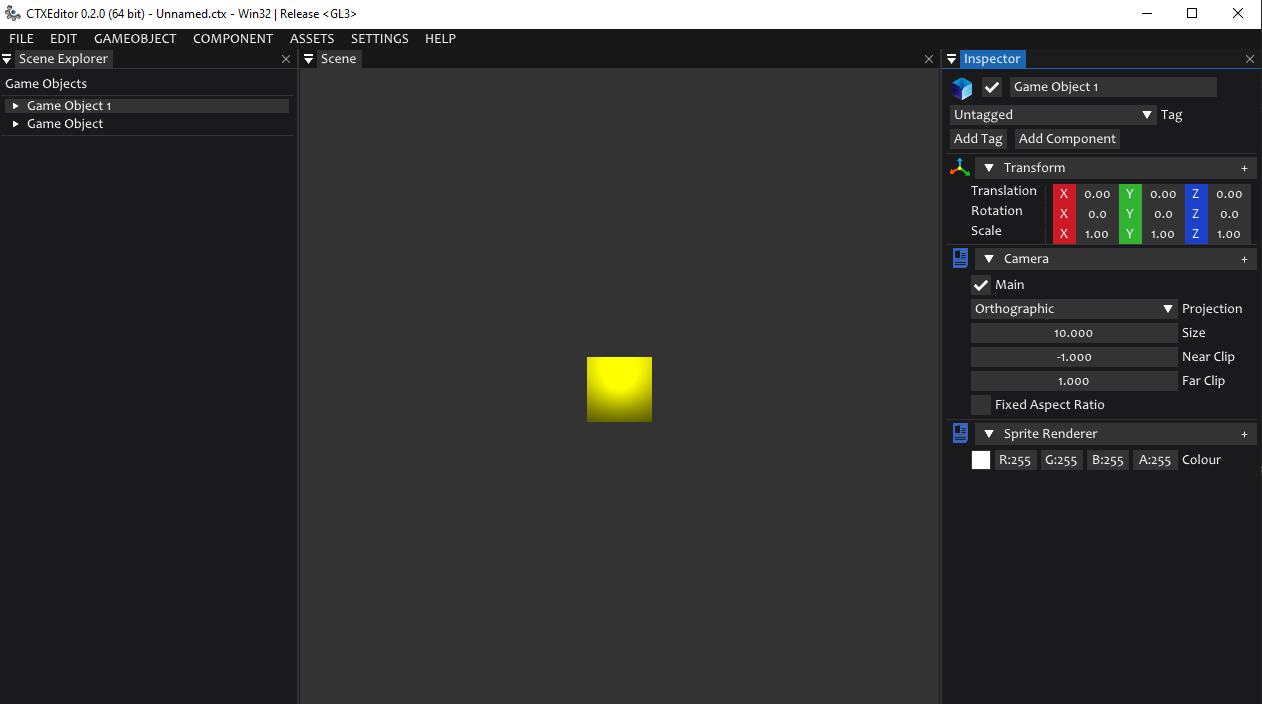The width and height of the screenshot is (1262, 704).
Task: Open the GAMEOBJECT menu
Action: coord(135,39)
